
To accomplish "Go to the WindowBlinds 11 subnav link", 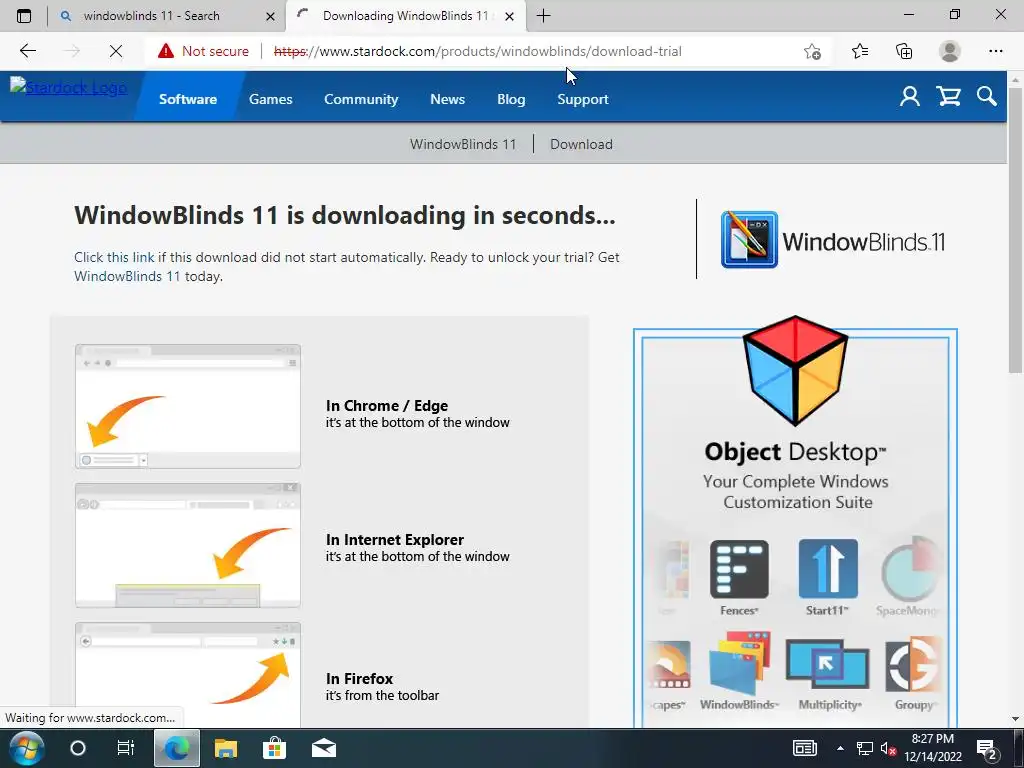I will 463,144.
